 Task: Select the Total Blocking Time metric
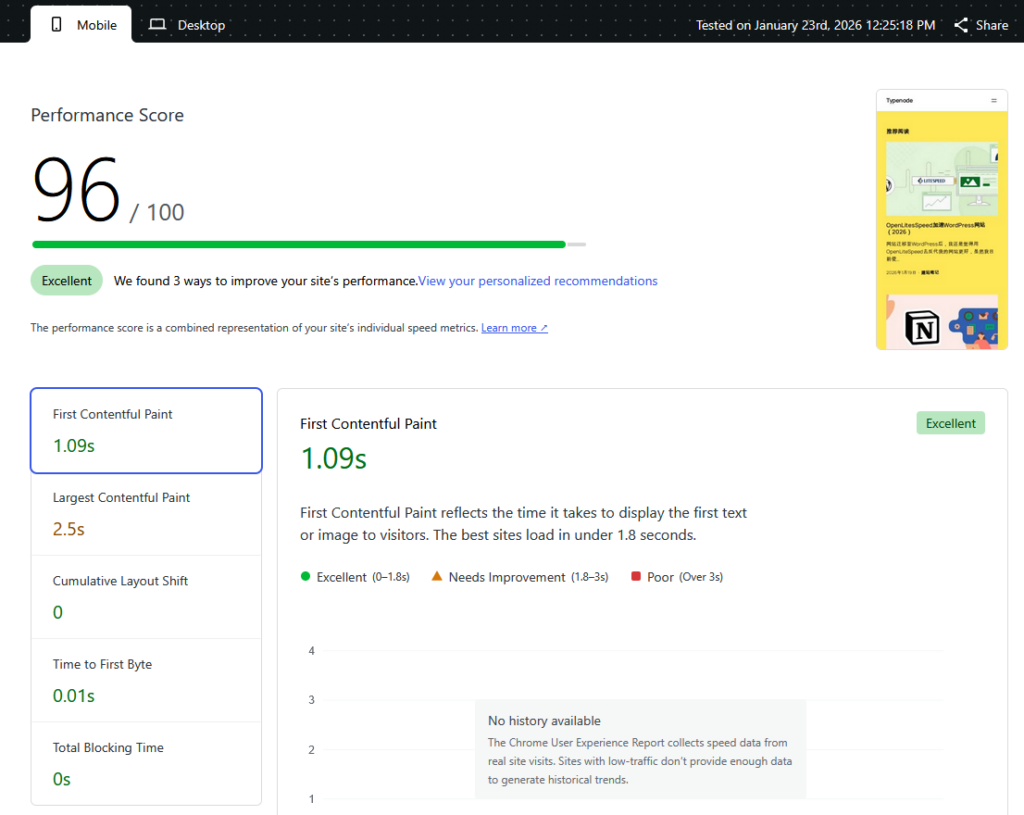(x=146, y=763)
